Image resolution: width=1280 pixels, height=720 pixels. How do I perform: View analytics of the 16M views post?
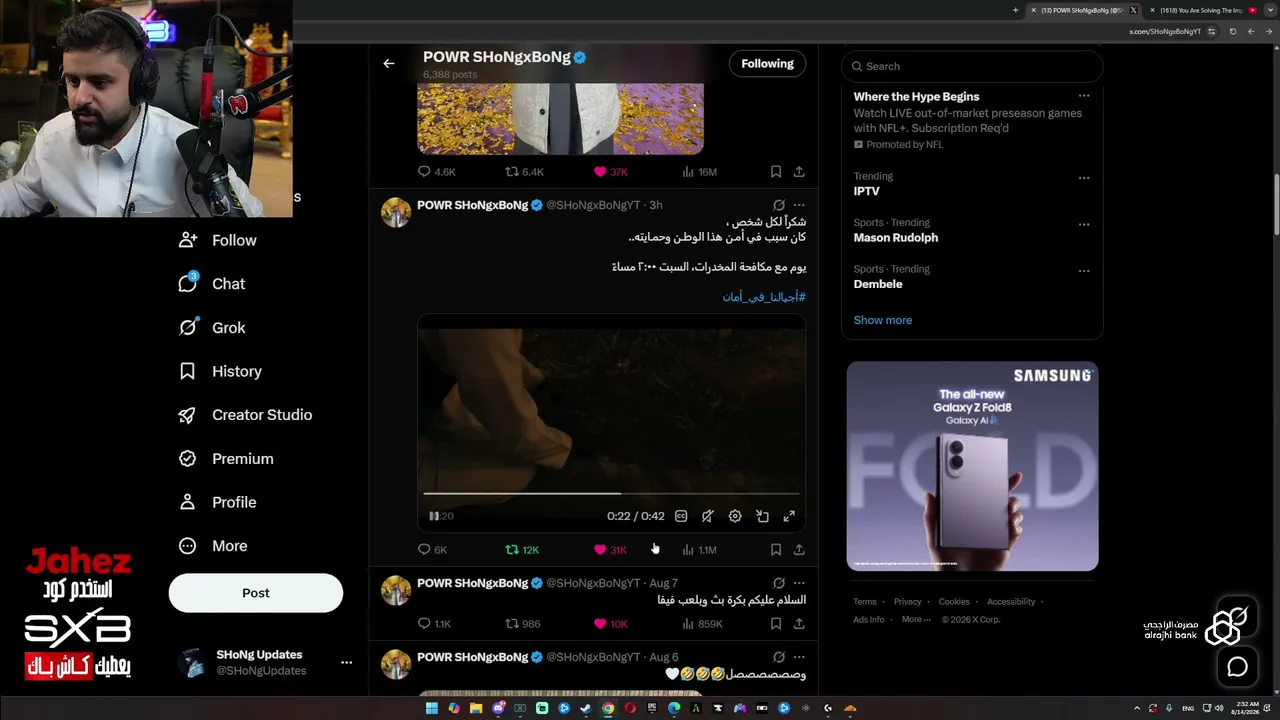tap(699, 172)
